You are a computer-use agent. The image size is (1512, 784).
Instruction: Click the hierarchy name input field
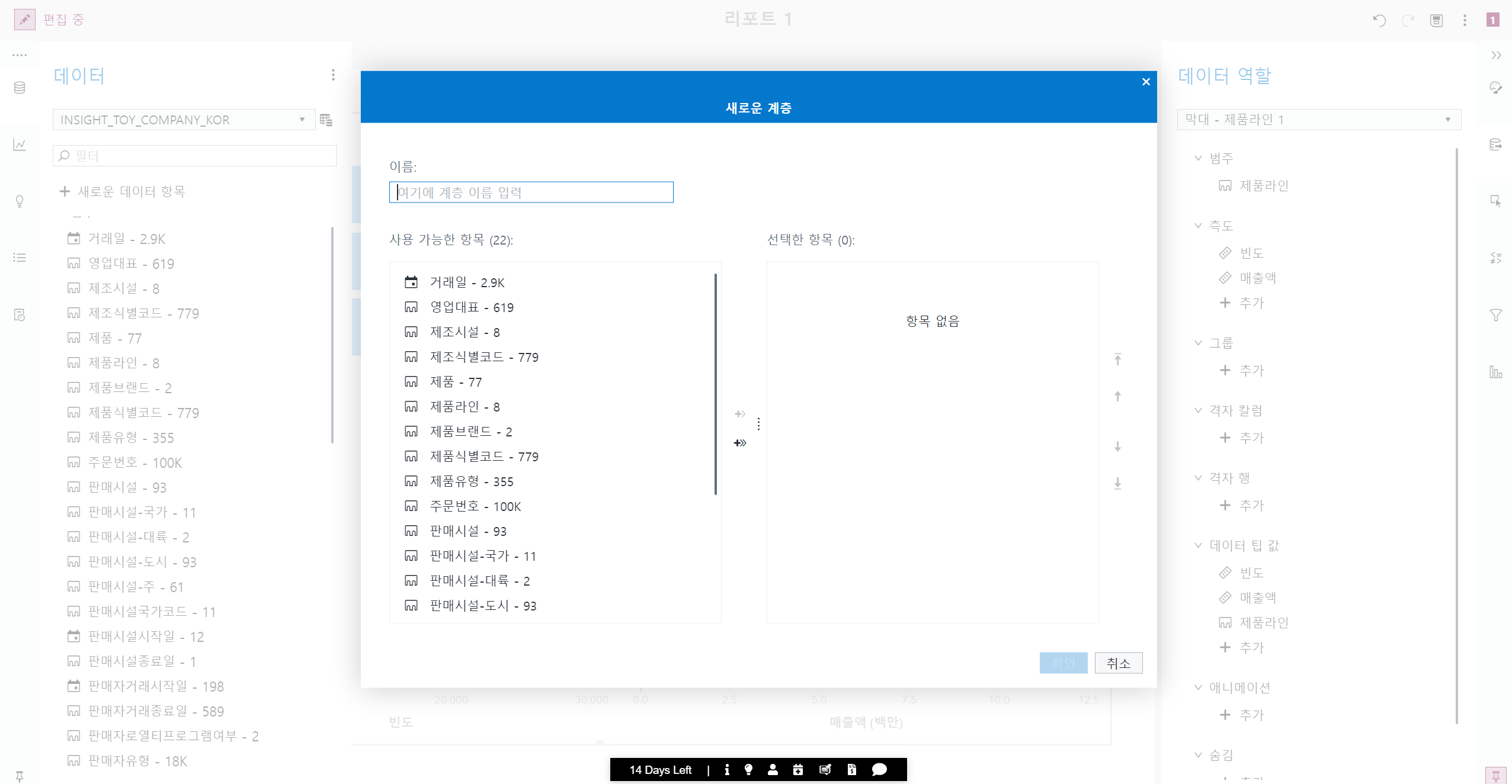(x=531, y=192)
